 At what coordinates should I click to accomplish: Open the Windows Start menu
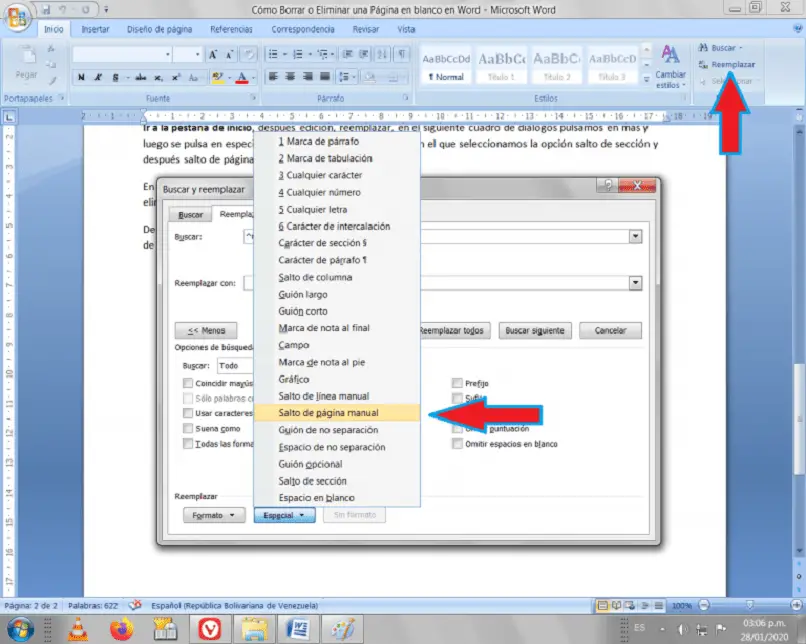pos(21,629)
